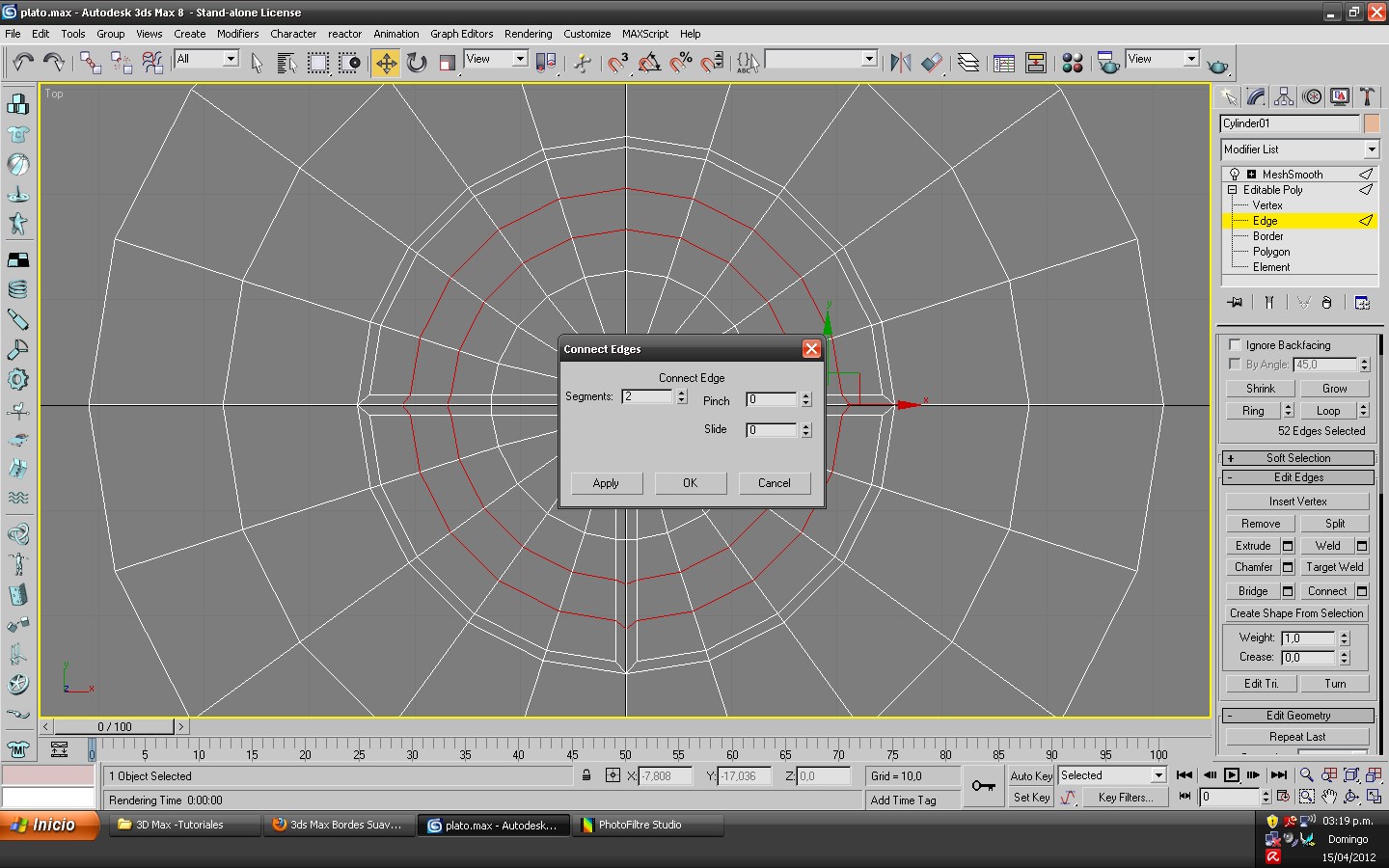Click the Create Shape From Selection button
Viewport: 1389px width, 868px height.
click(1296, 613)
